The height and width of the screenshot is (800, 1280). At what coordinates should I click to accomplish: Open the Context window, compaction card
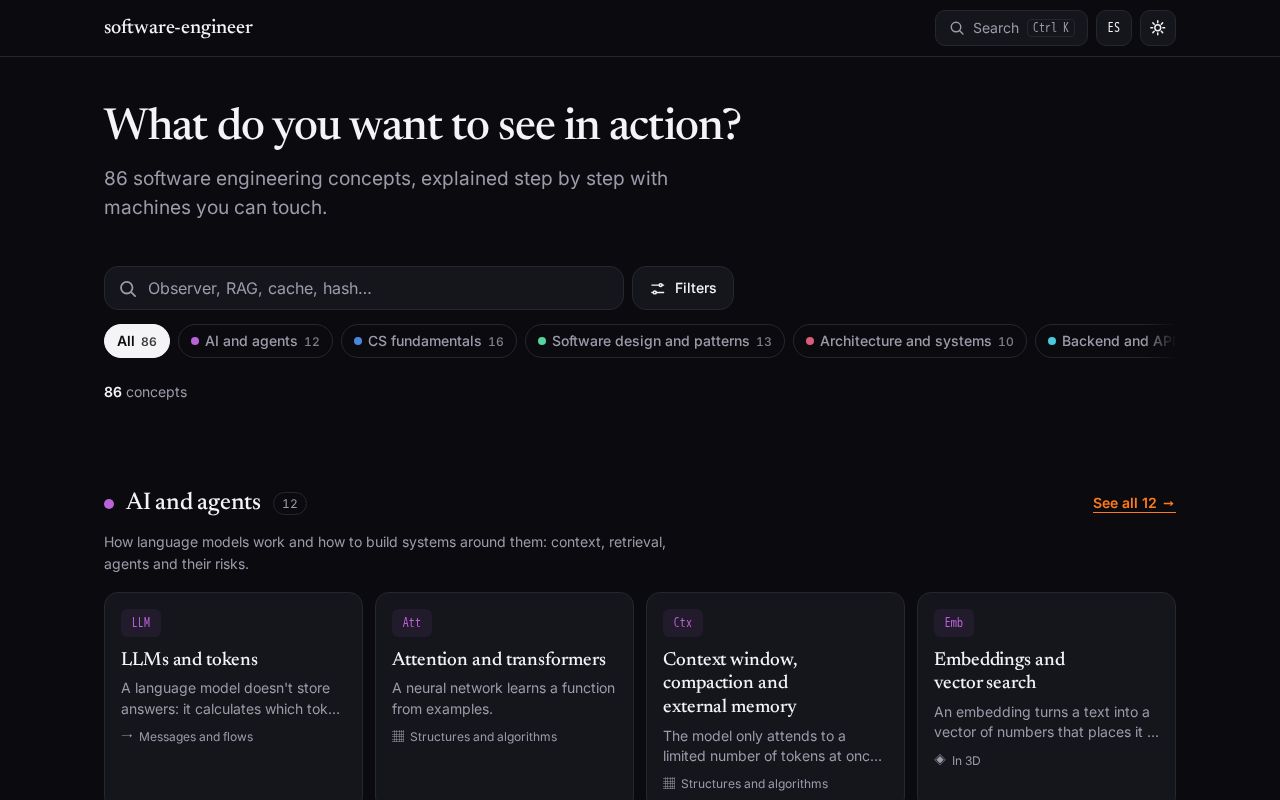pos(775,696)
